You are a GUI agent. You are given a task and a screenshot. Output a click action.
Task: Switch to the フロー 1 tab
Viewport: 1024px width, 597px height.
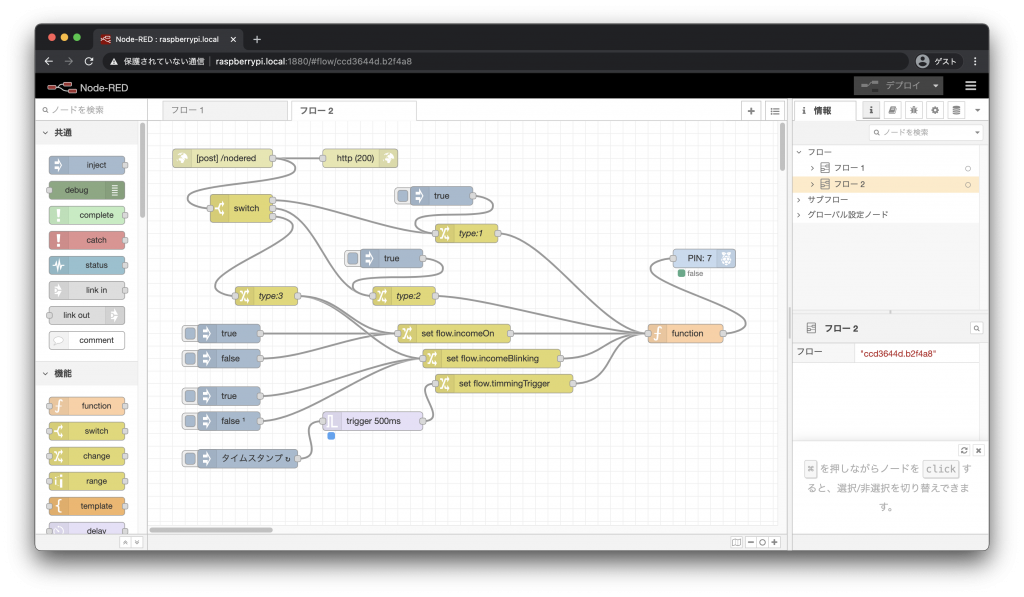[x=225, y=110]
